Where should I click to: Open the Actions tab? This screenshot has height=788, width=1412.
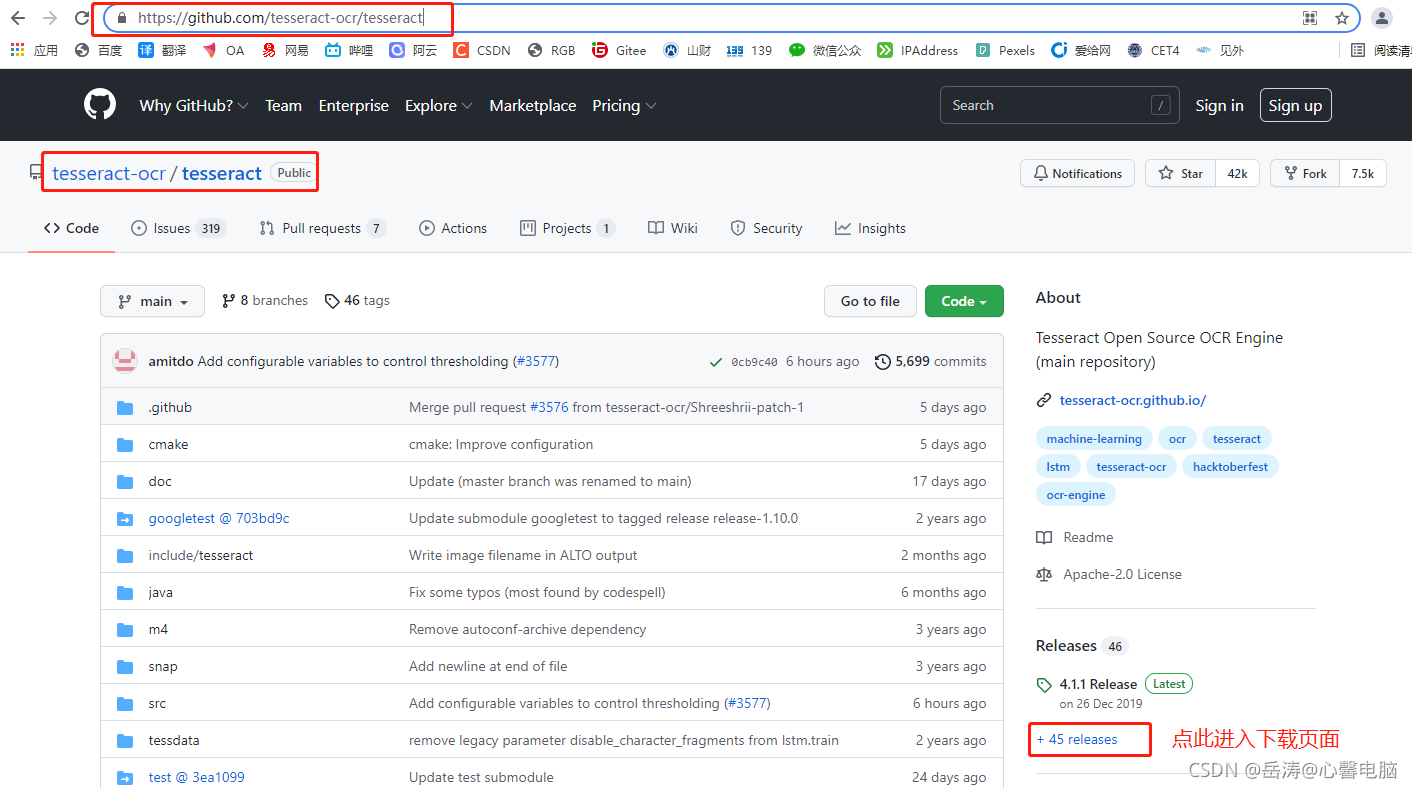tap(453, 228)
